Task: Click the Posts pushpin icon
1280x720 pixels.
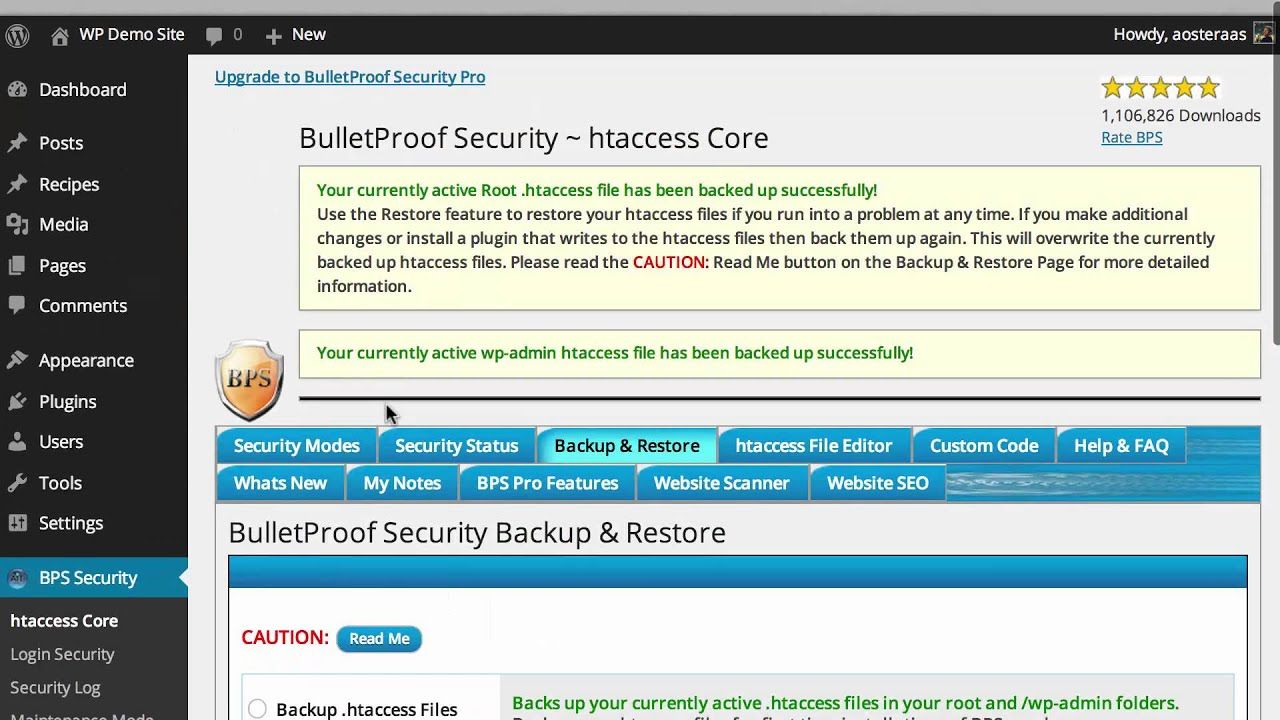Action: (x=17, y=143)
